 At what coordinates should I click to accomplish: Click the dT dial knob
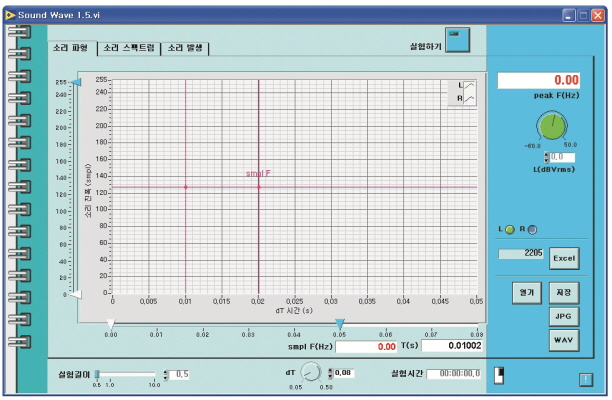tap(312, 373)
